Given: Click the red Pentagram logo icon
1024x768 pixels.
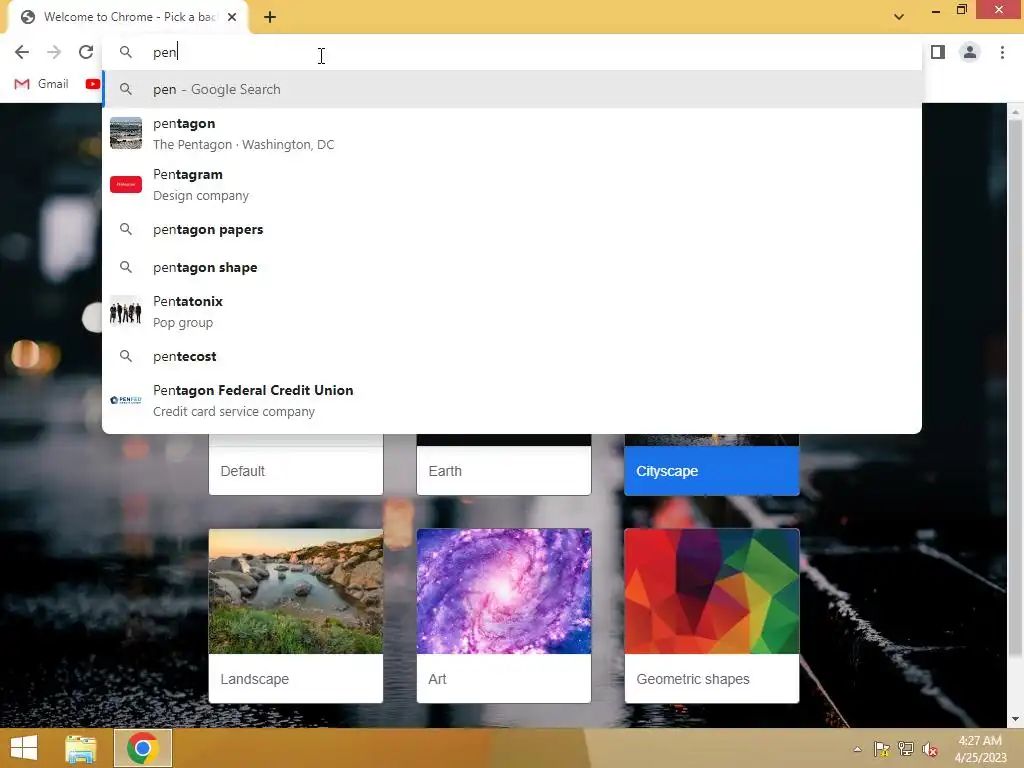Looking at the screenshot, I should 126,184.
